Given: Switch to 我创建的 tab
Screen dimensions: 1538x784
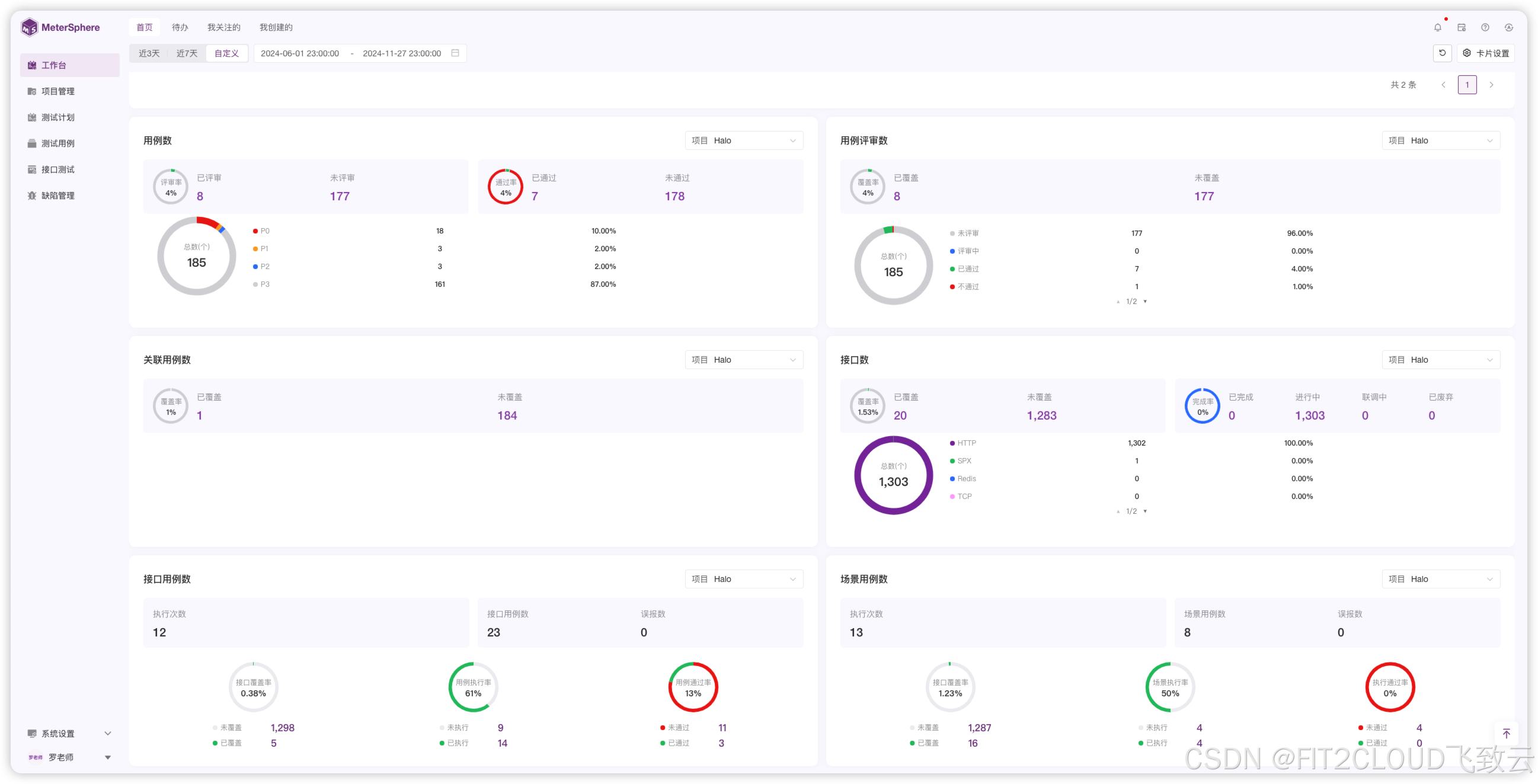Looking at the screenshot, I should pos(276,27).
